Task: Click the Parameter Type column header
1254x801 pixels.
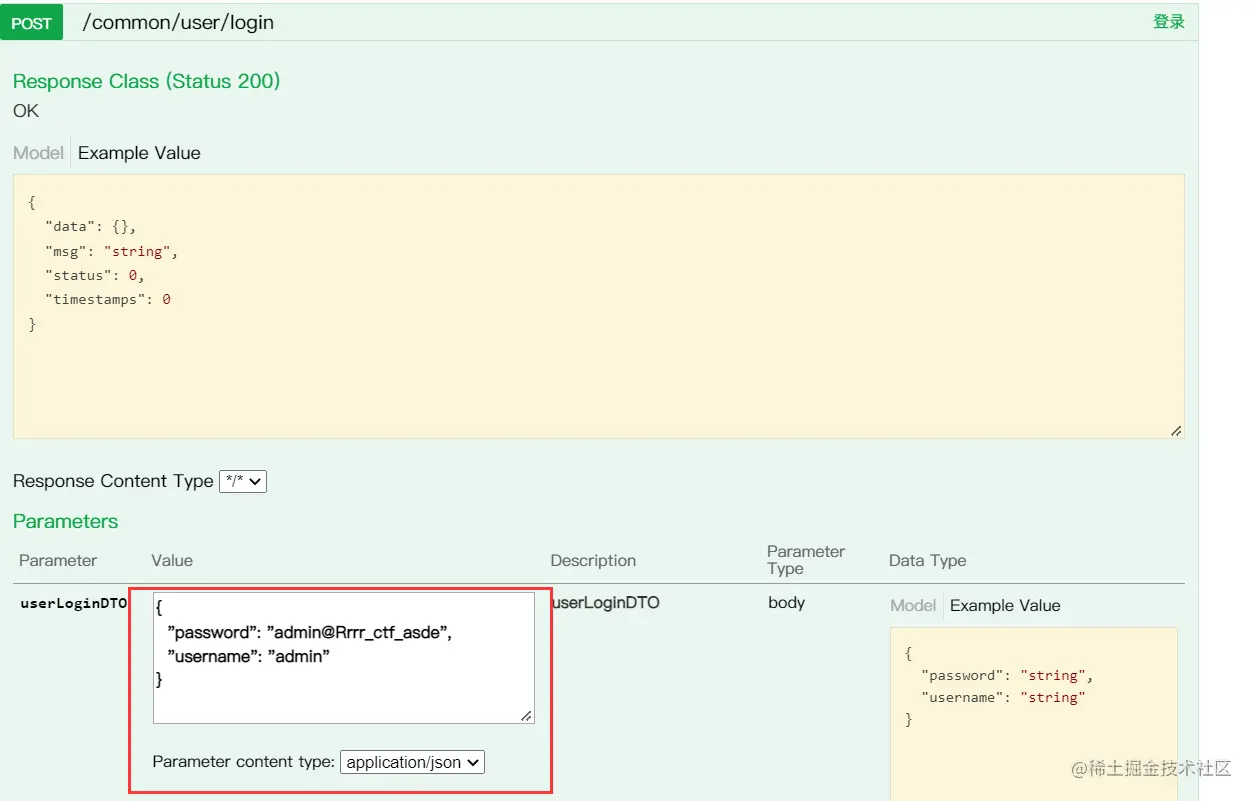Action: pyautogui.click(x=806, y=560)
